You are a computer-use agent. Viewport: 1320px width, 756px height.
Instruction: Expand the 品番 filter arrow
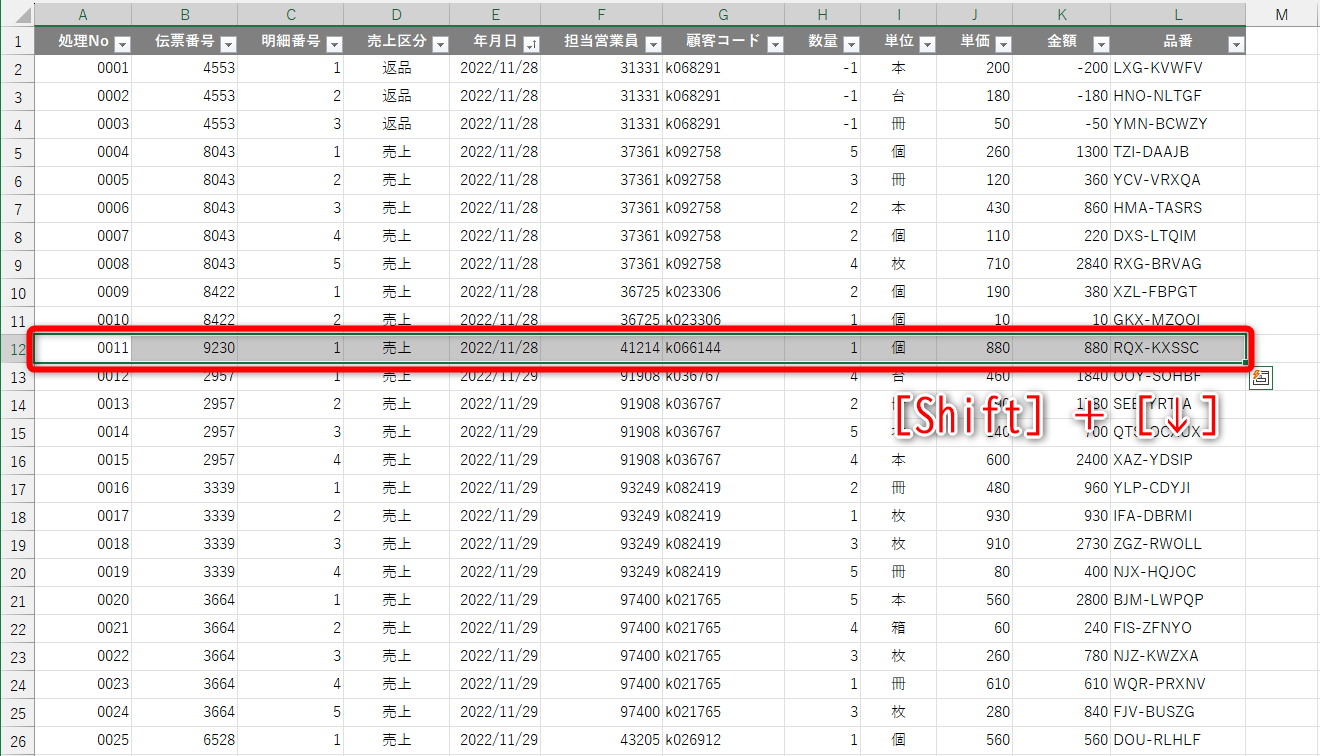(1236, 44)
